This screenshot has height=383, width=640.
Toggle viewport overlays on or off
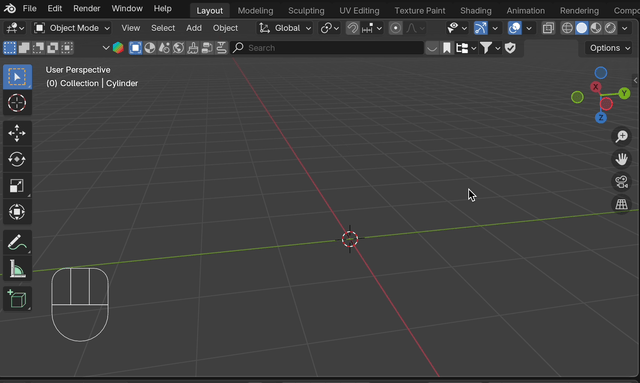coord(515,28)
